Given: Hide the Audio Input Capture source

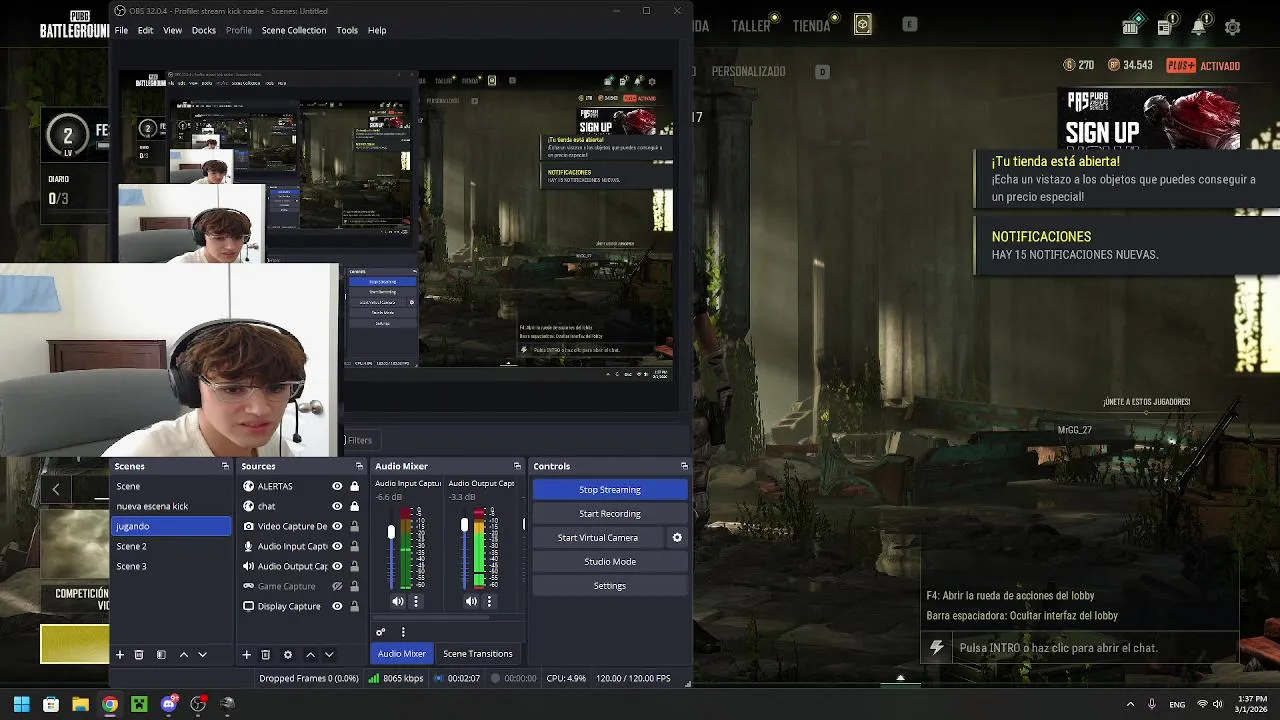Looking at the screenshot, I should pyautogui.click(x=337, y=546).
